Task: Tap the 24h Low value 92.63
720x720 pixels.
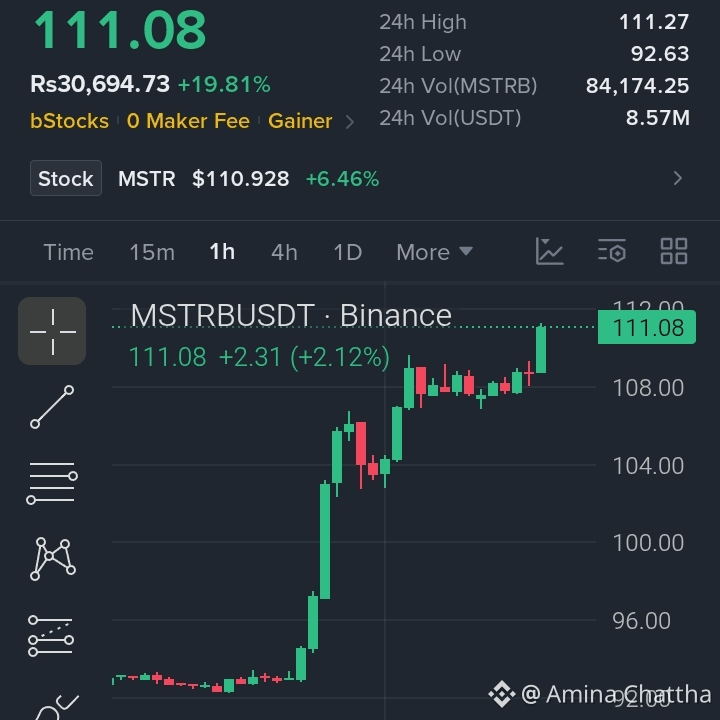Action: click(x=660, y=54)
